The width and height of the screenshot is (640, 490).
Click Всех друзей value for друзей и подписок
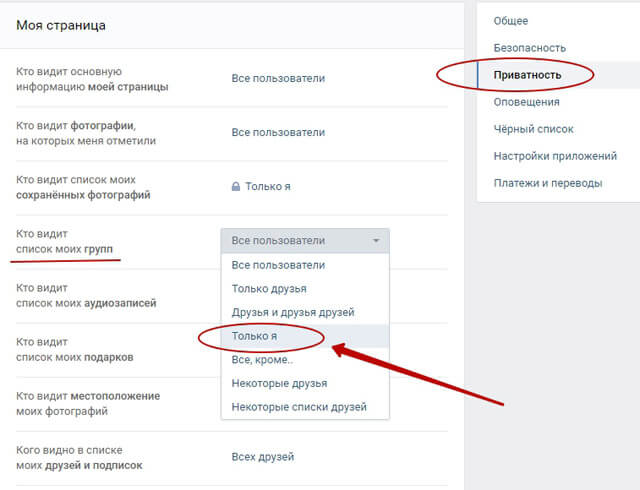pyautogui.click(x=263, y=457)
